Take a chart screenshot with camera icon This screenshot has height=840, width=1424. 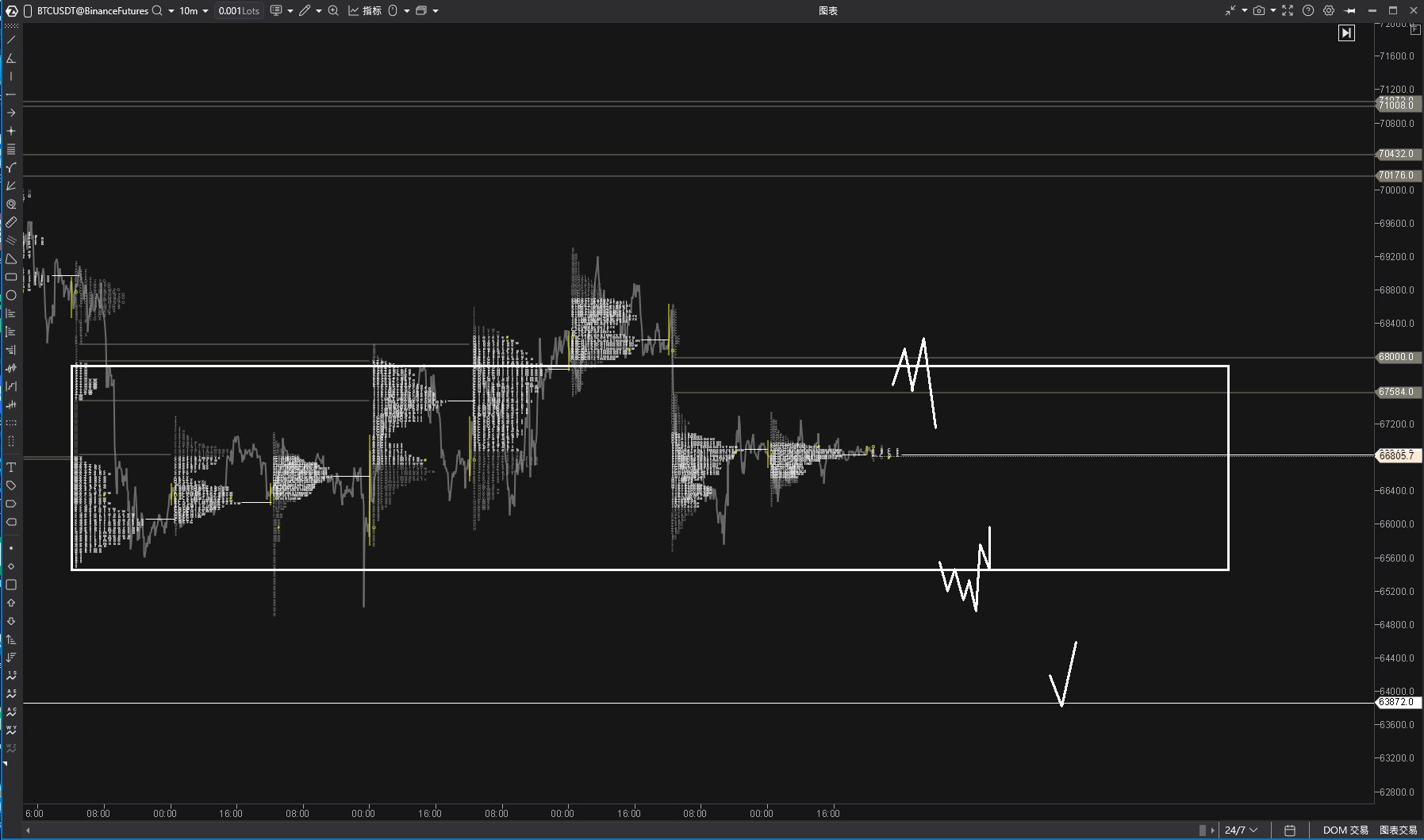pos(1259,10)
